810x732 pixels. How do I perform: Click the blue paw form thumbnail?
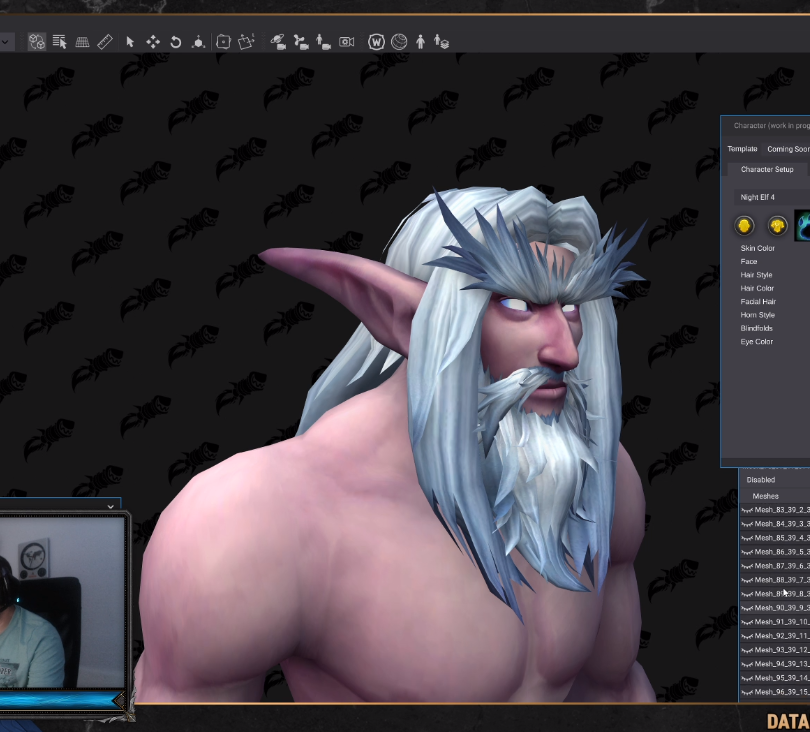[802, 226]
